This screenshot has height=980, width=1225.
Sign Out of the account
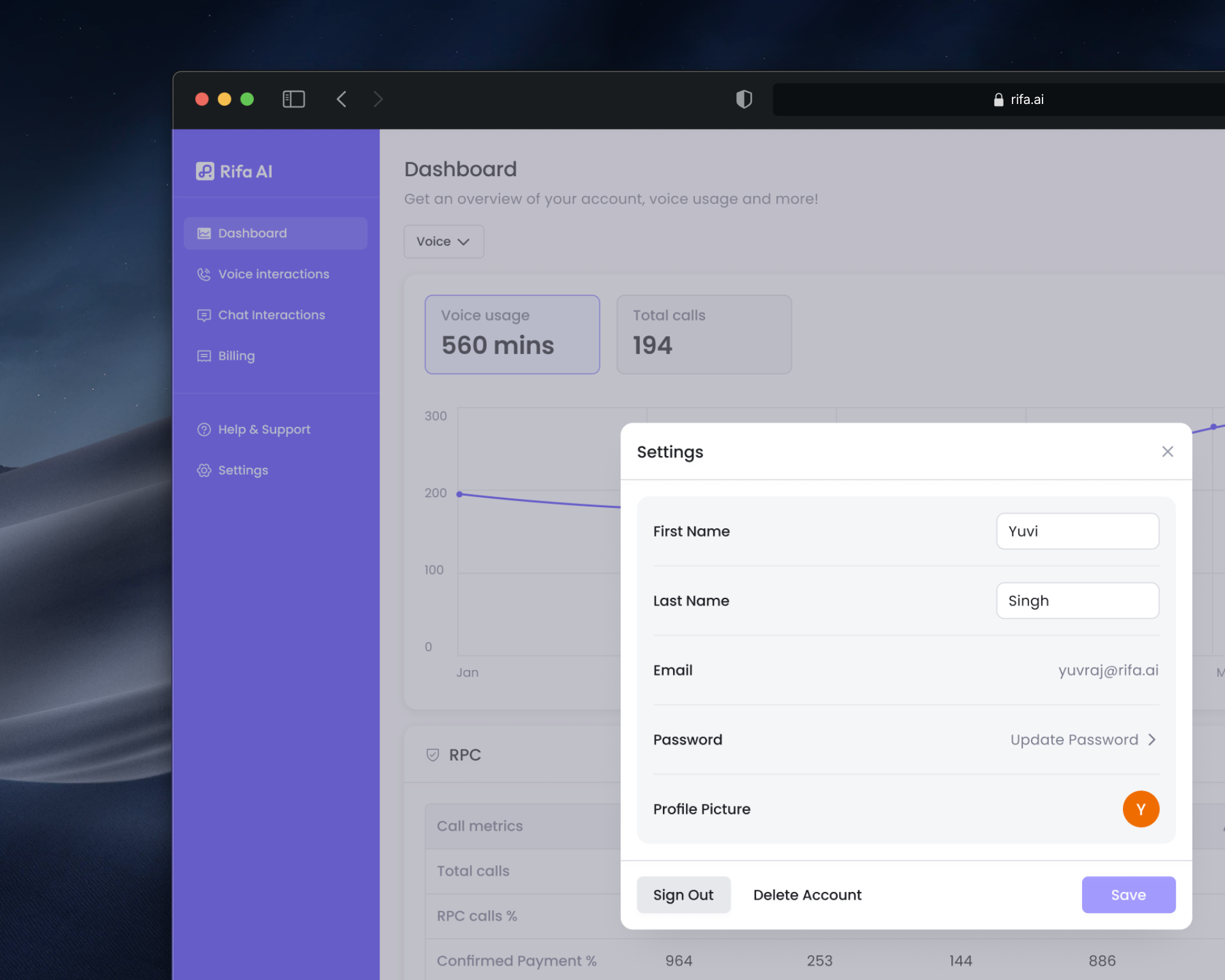coord(683,895)
